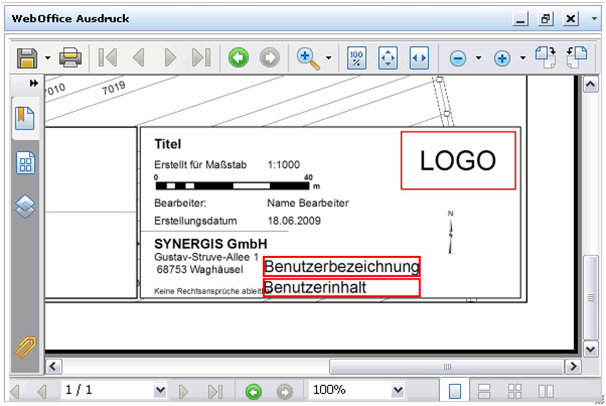Click the Name Bearbeiter text

coord(308,203)
